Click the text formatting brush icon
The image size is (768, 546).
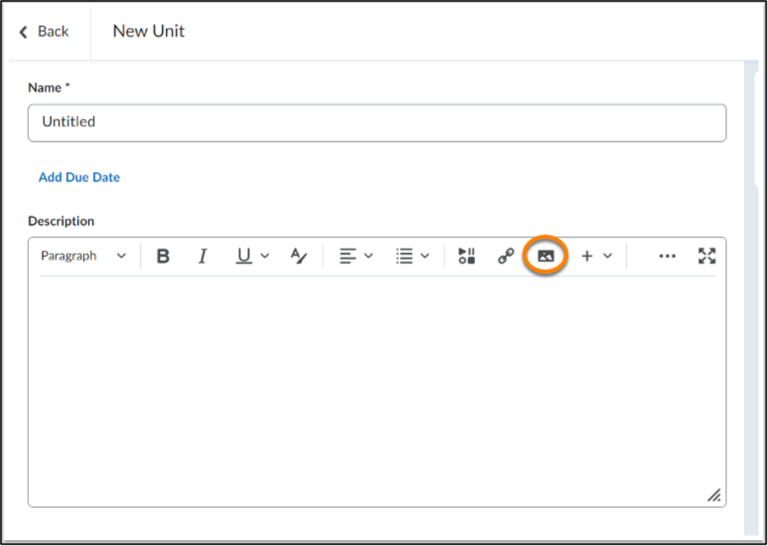coord(298,256)
